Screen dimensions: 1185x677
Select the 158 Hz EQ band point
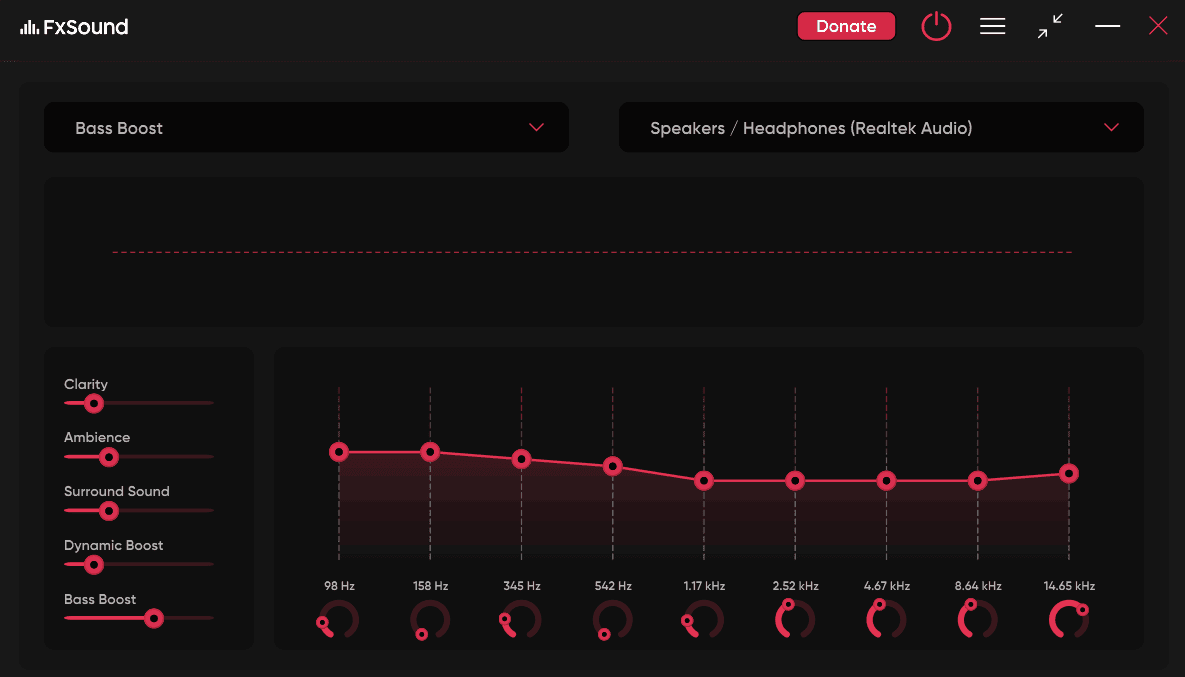[x=430, y=452]
